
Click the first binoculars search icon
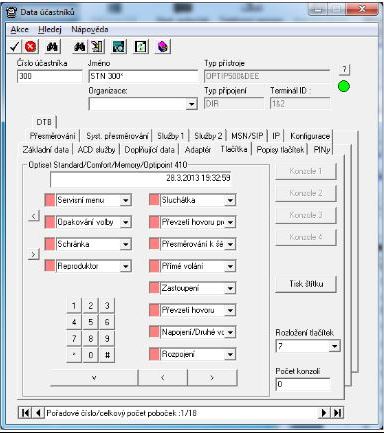[x=52, y=47]
